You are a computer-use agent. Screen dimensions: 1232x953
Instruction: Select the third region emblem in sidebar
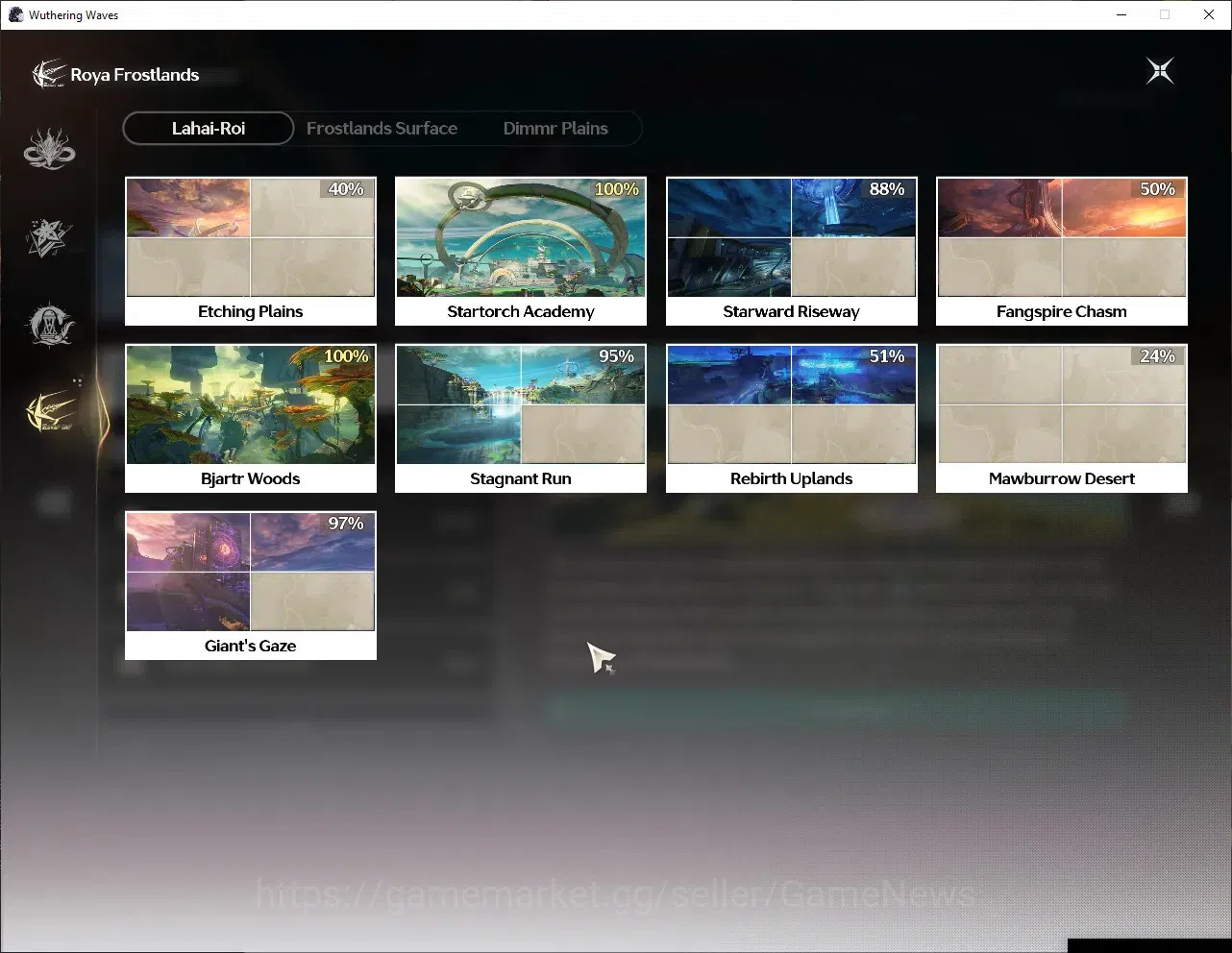pyautogui.click(x=49, y=325)
